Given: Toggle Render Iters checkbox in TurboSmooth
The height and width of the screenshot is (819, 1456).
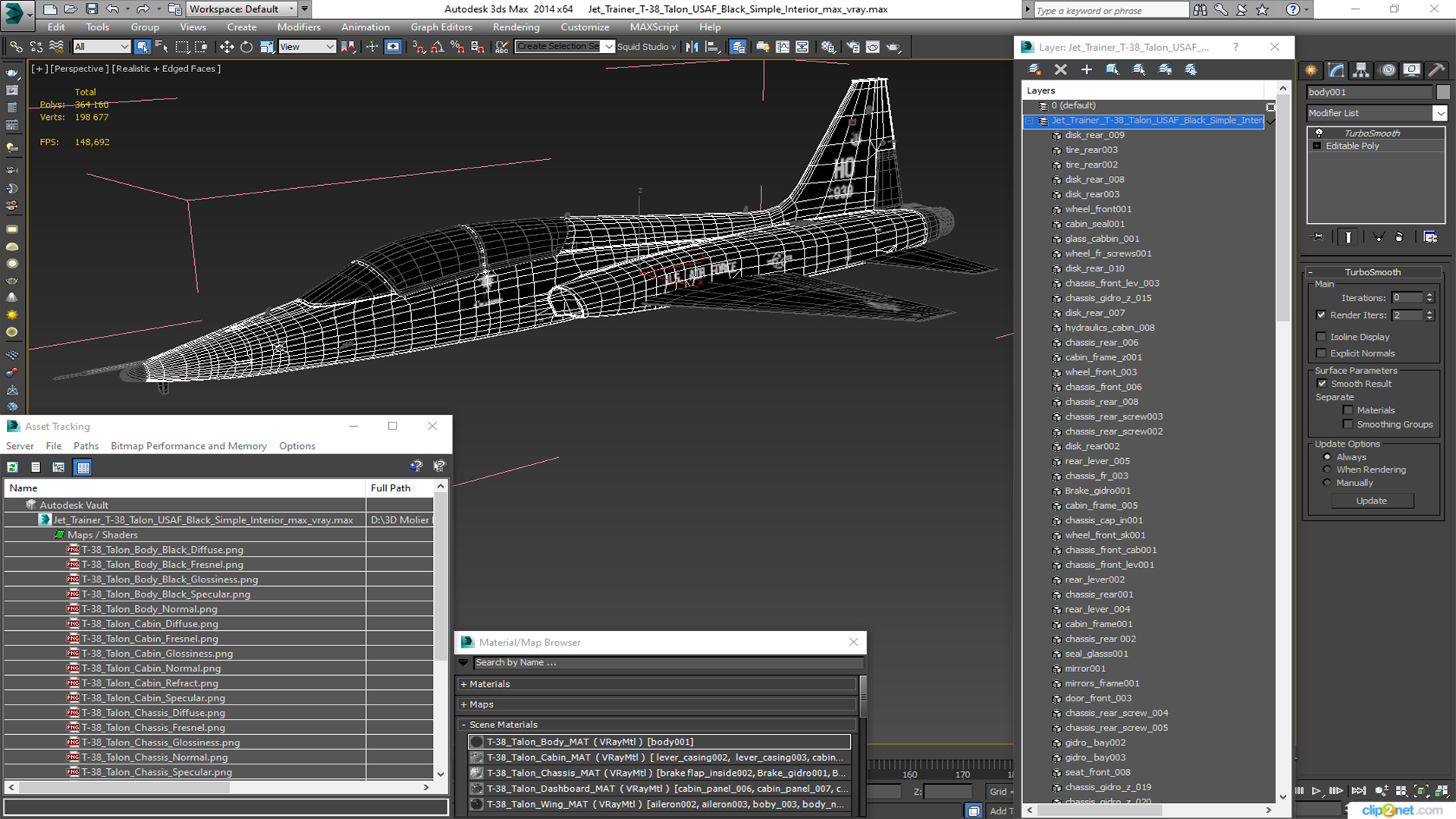Looking at the screenshot, I should click(x=1321, y=315).
